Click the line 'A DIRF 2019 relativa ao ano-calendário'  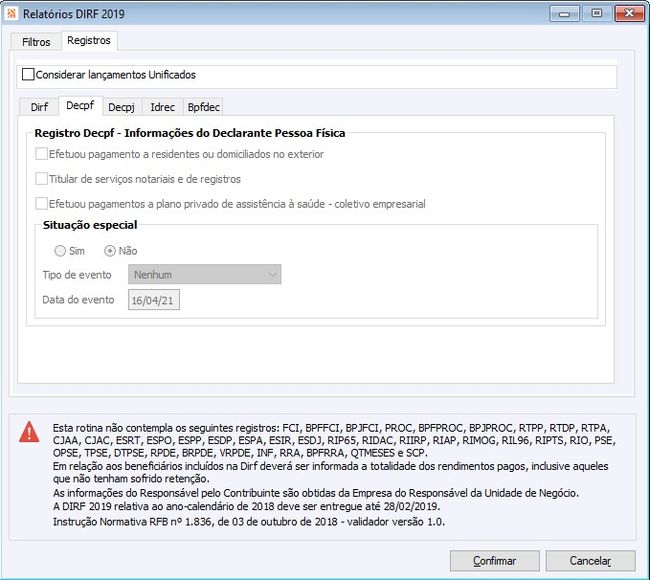coord(247,506)
